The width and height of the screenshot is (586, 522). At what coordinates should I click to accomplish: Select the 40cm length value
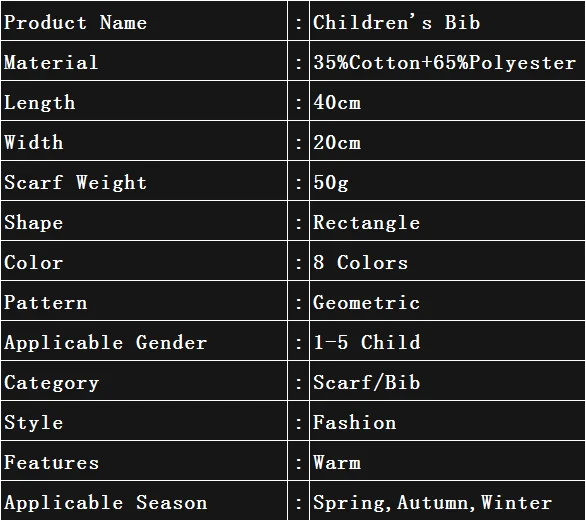[337, 102]
